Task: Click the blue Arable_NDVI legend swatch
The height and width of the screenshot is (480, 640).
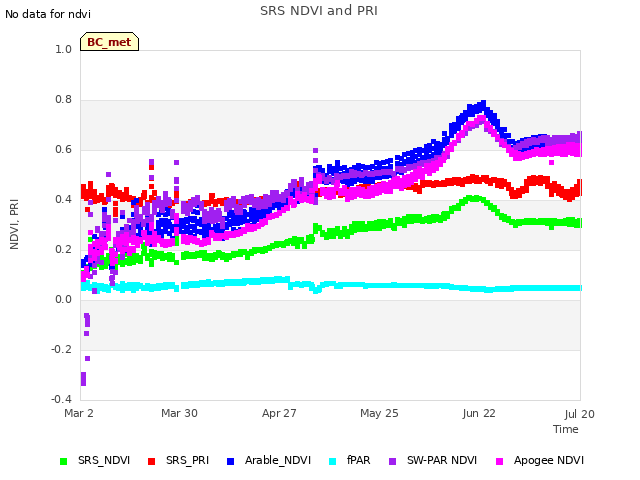Action: 230,461
